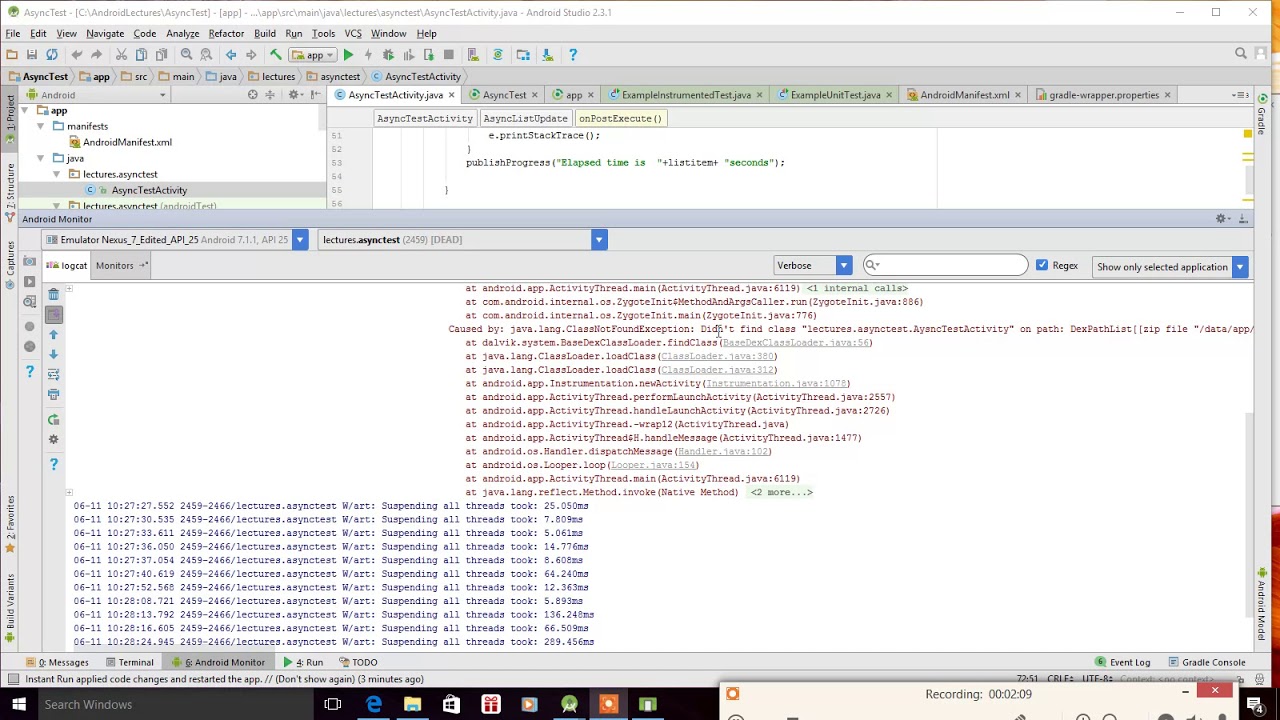Click the onPostExecute() breadcrumb button
This screenshot has width=1280, height=720.
coord(620,118)
